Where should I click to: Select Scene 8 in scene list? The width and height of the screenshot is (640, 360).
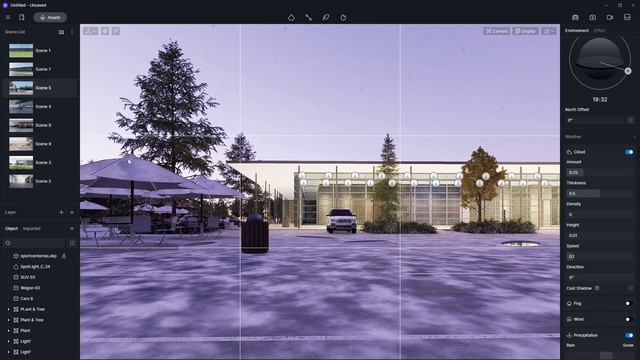(x=40, y=125)
